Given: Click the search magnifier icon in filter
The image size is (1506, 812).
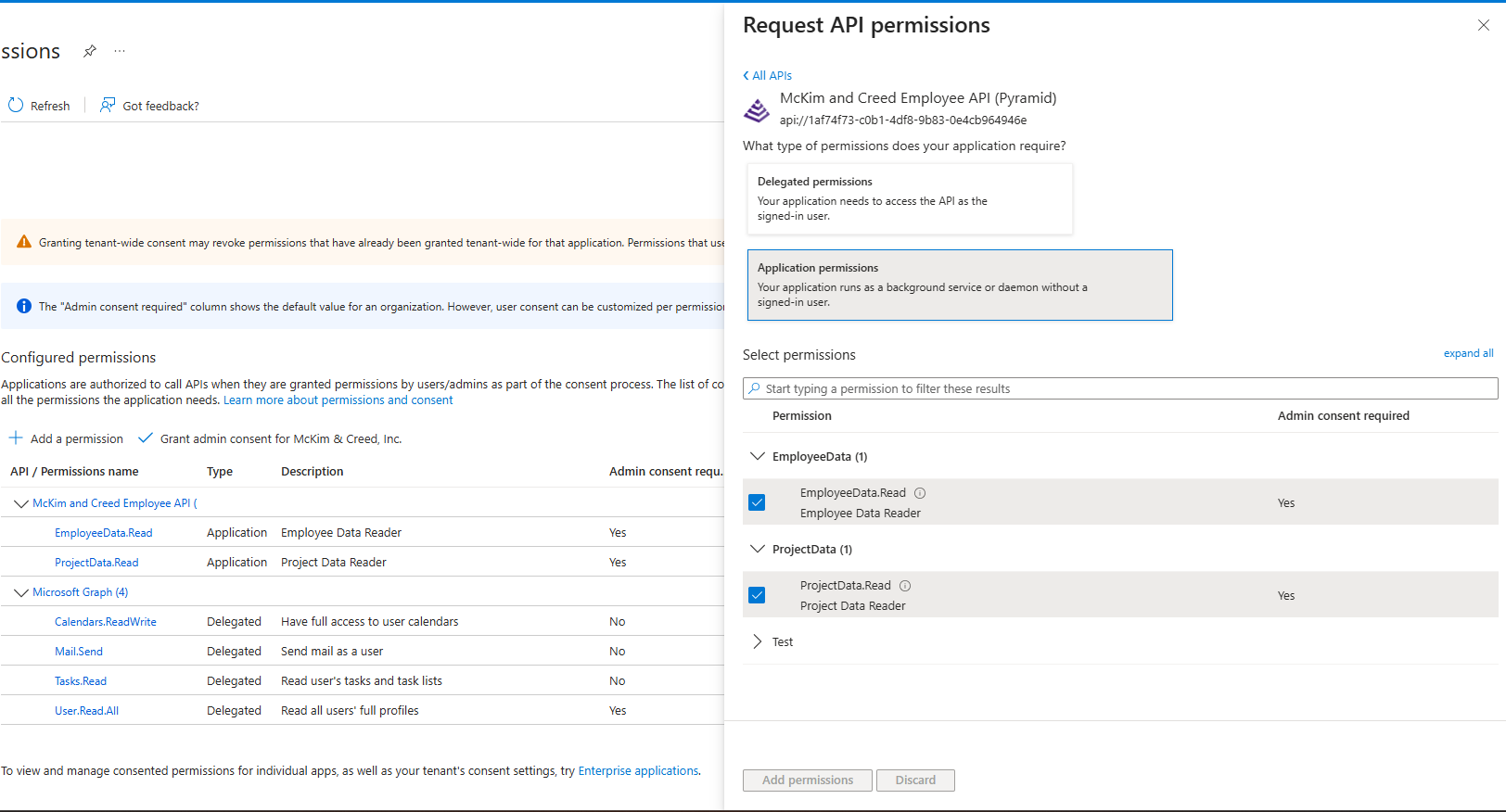Looking at the screenshot, I should (755, 388).
